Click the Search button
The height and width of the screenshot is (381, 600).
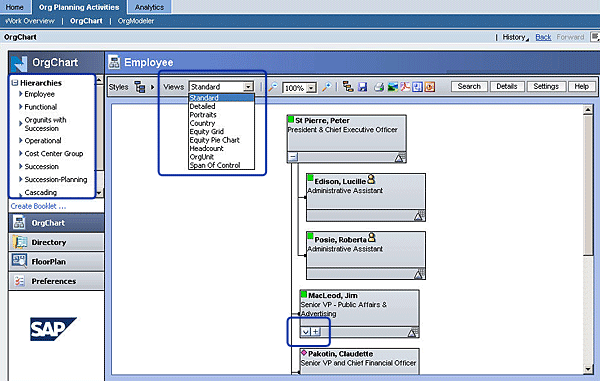(x=469, y=86)
